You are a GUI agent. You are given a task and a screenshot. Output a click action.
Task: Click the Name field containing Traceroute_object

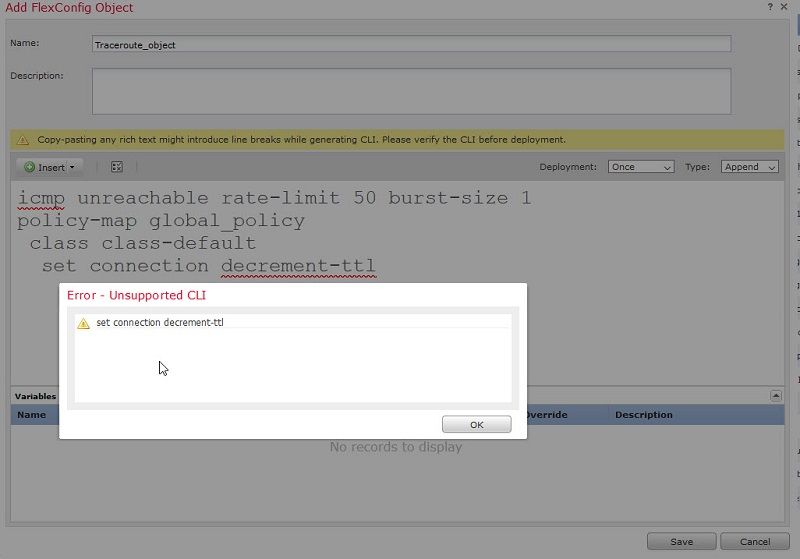[411, 44]
